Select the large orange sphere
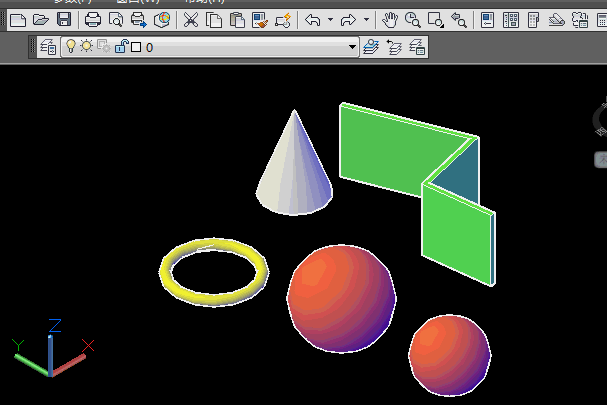This screenshot has width=607, height=405. (x=341, y=299)
